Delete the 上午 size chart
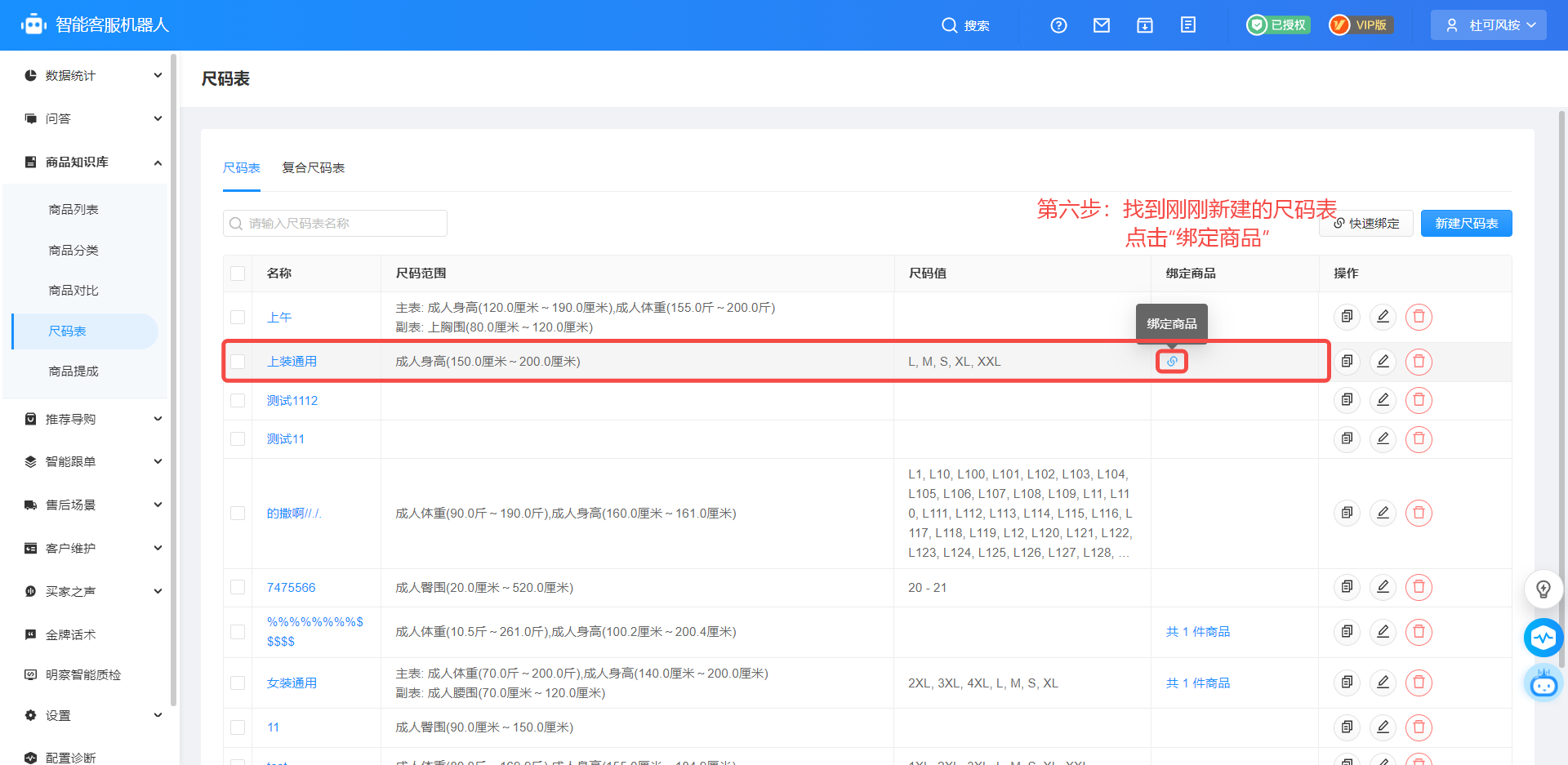 coord(1419,317)
